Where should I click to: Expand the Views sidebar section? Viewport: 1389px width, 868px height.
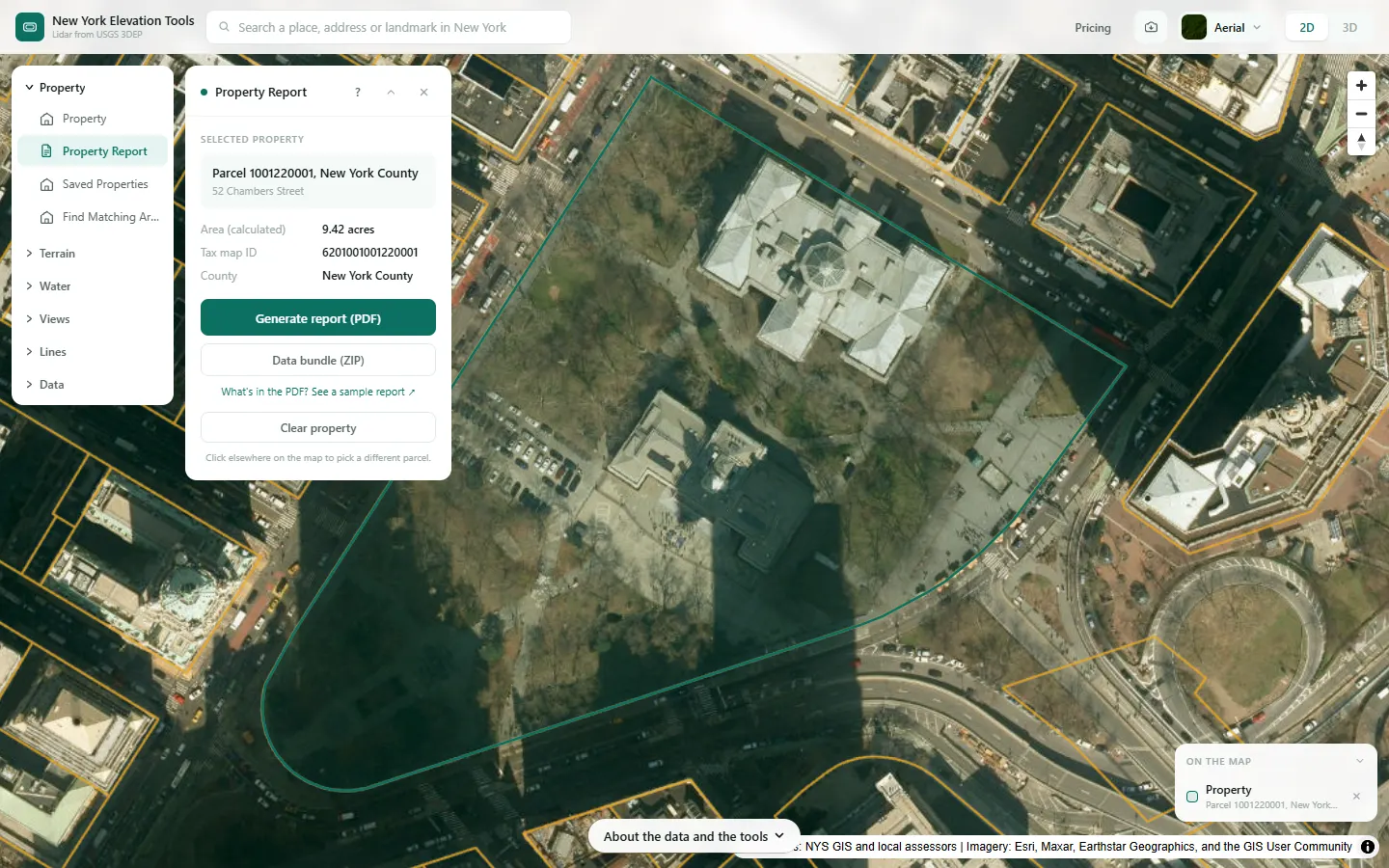coord(93,319)
